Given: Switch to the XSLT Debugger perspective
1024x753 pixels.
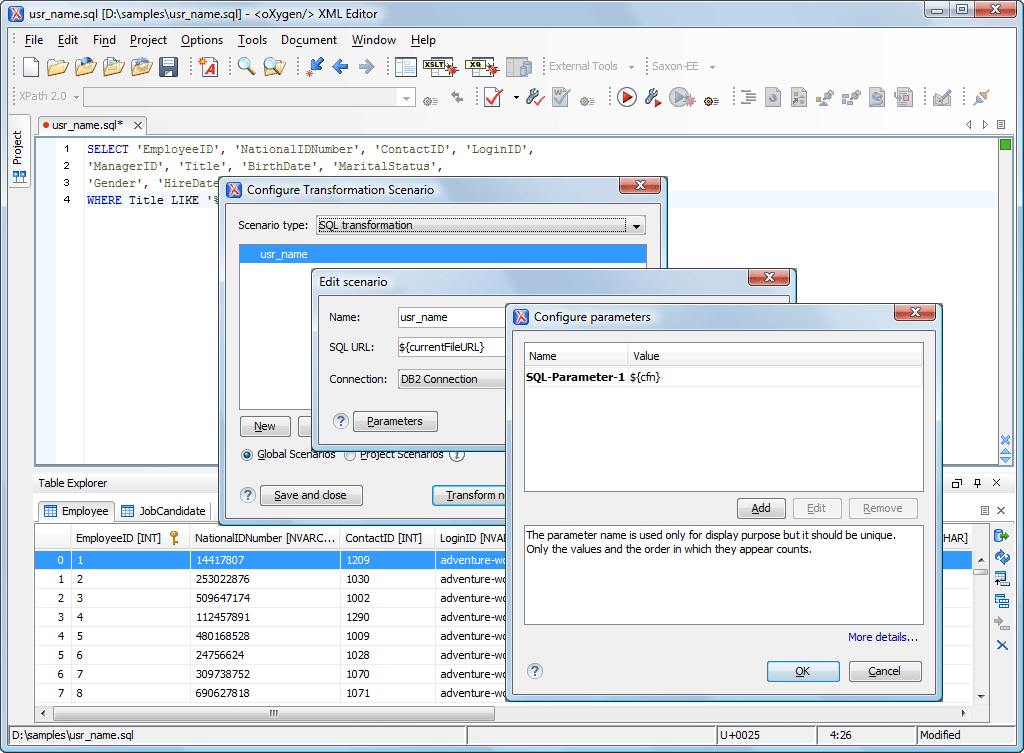Looking at the screenshot, I should pyautogui.click(x=440, y=67).
